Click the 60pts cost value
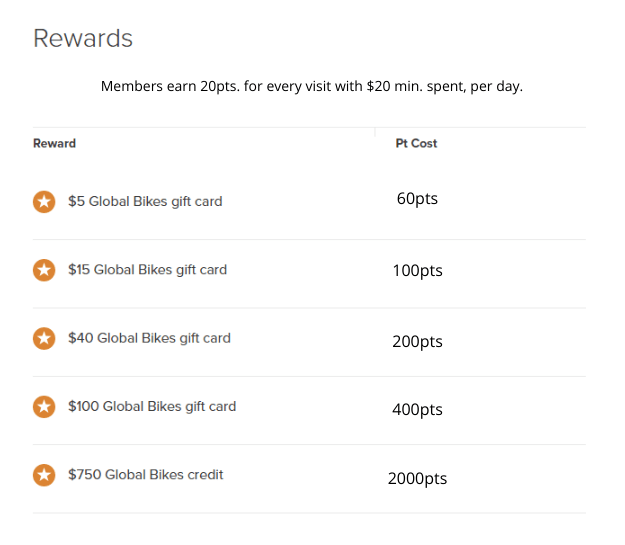Image resolution: width=625 pixels, height=545 pixels. [x=417, y=199]
